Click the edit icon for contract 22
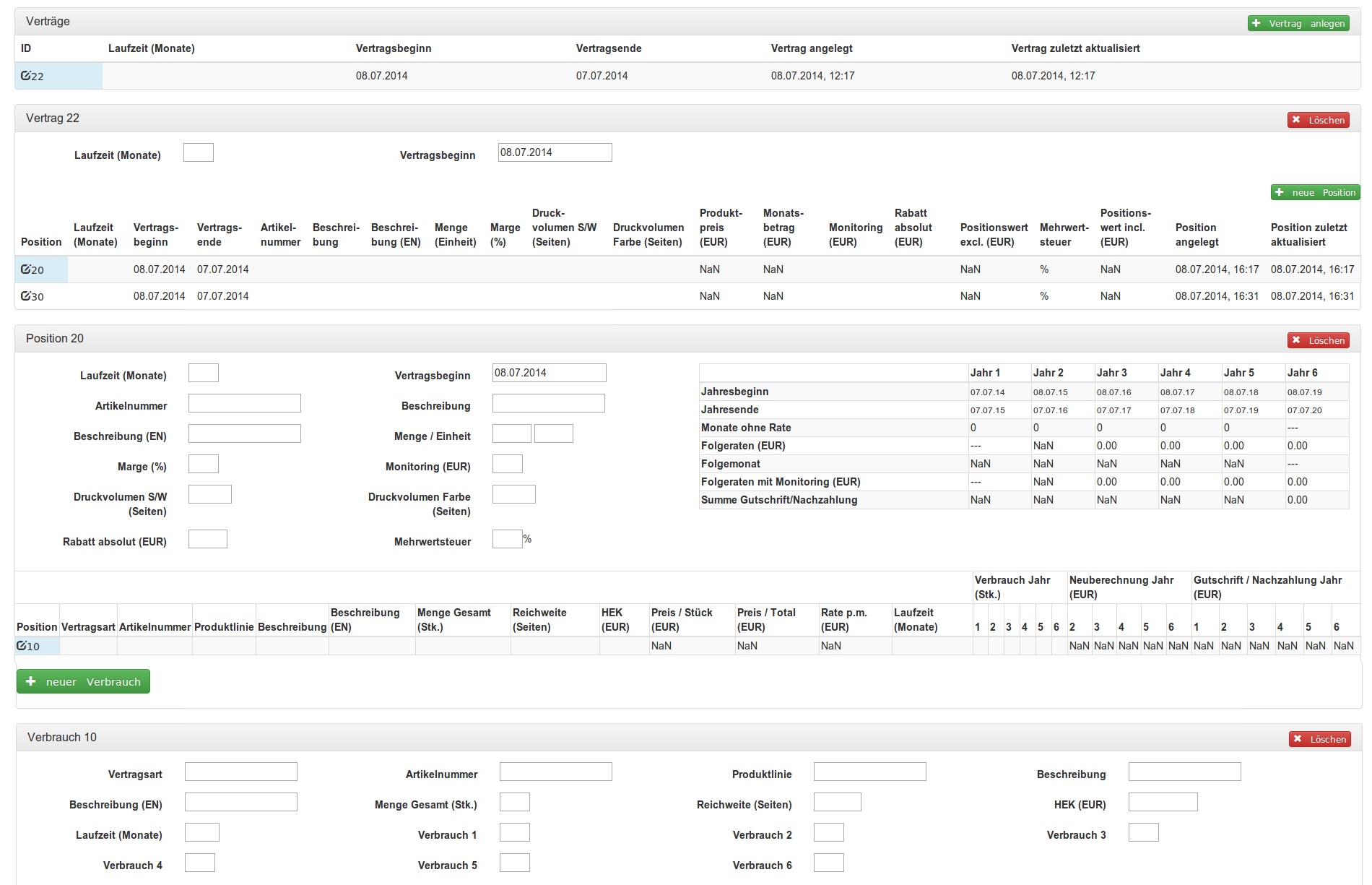The width and height of the screenshot is (1372, 885). click(25, 76)
